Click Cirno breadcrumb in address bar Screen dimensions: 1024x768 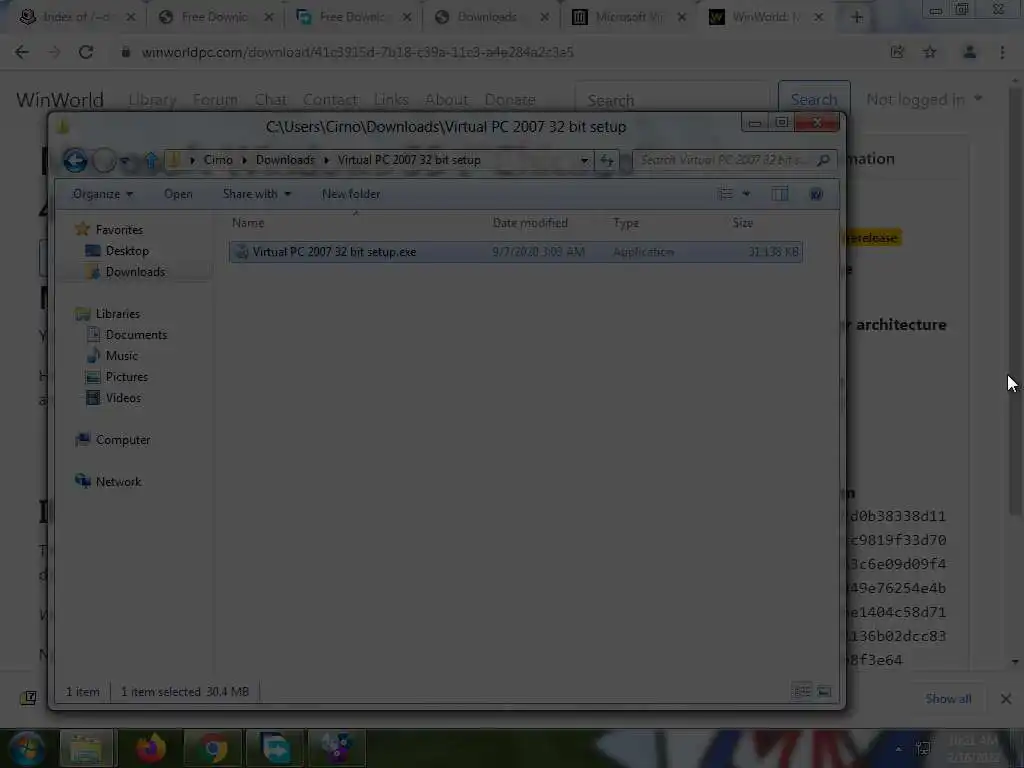(x=218, y=160)
